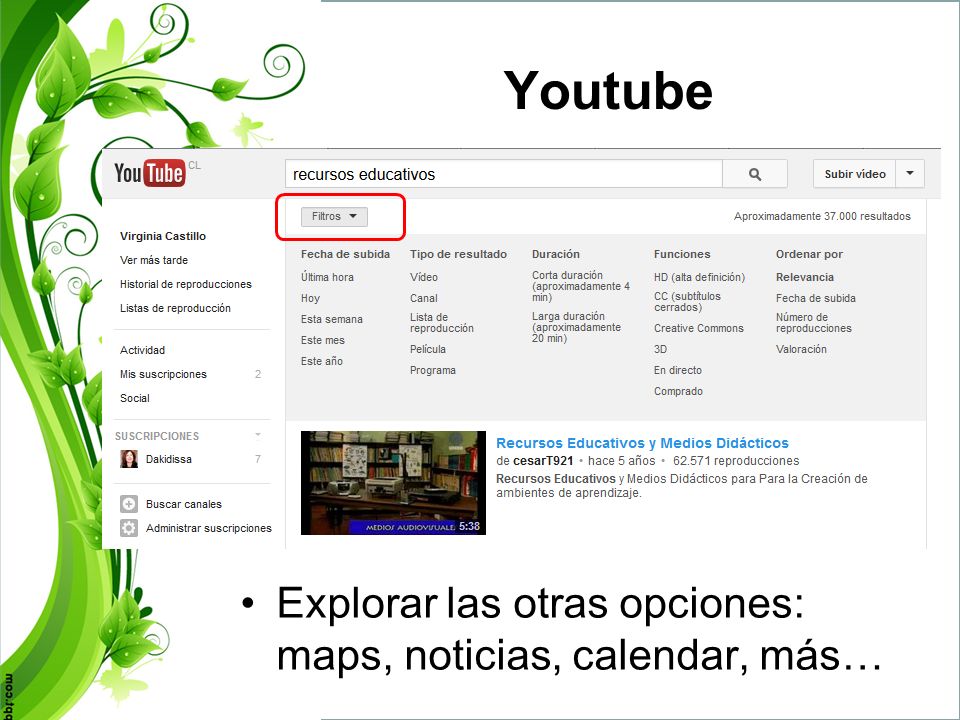This screenshot has width=960, height=720.
Task: Filter by Lista de reproducción type
Action: [441, 323]
